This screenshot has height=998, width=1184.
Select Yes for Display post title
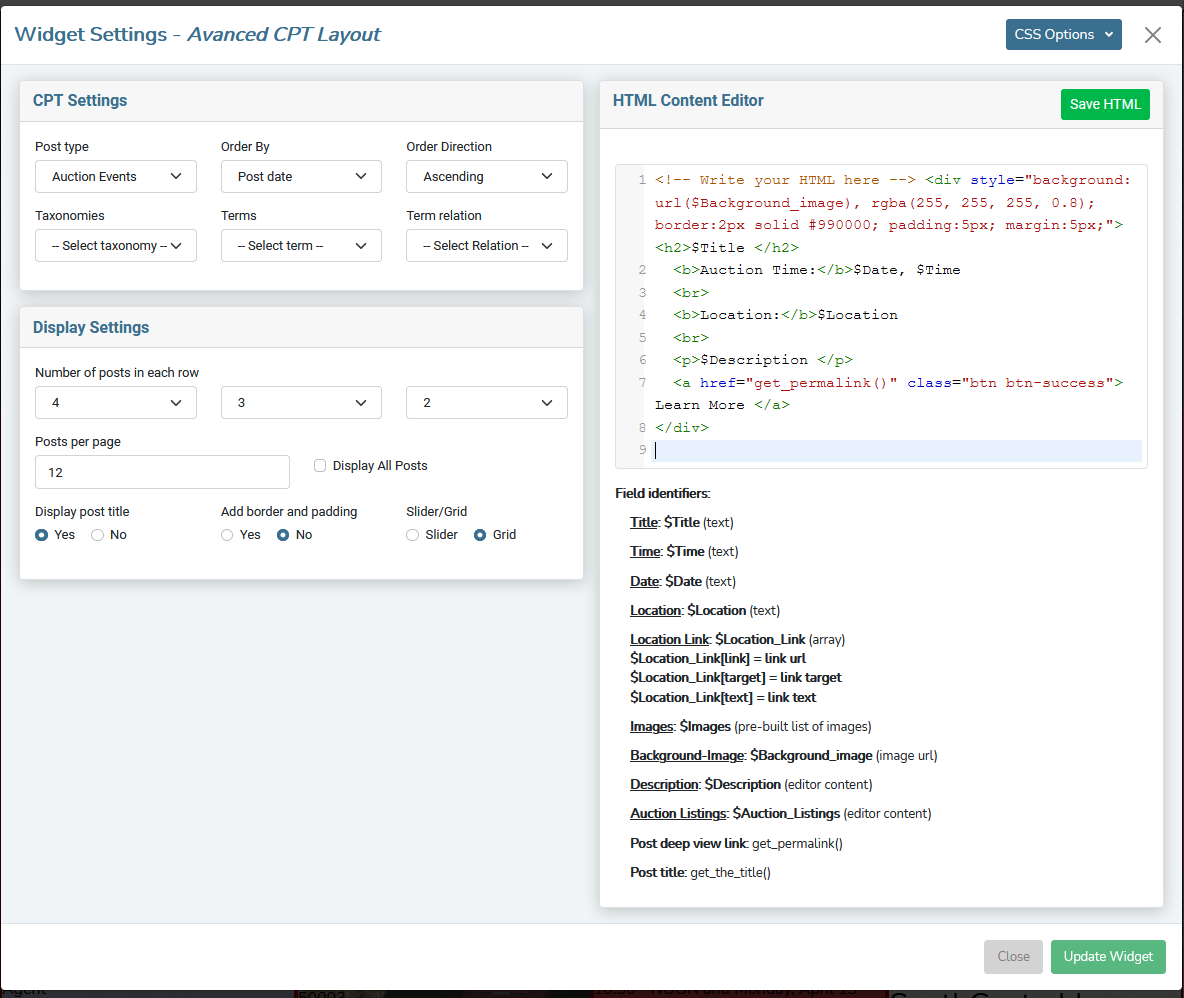click(x=42, y=534)
